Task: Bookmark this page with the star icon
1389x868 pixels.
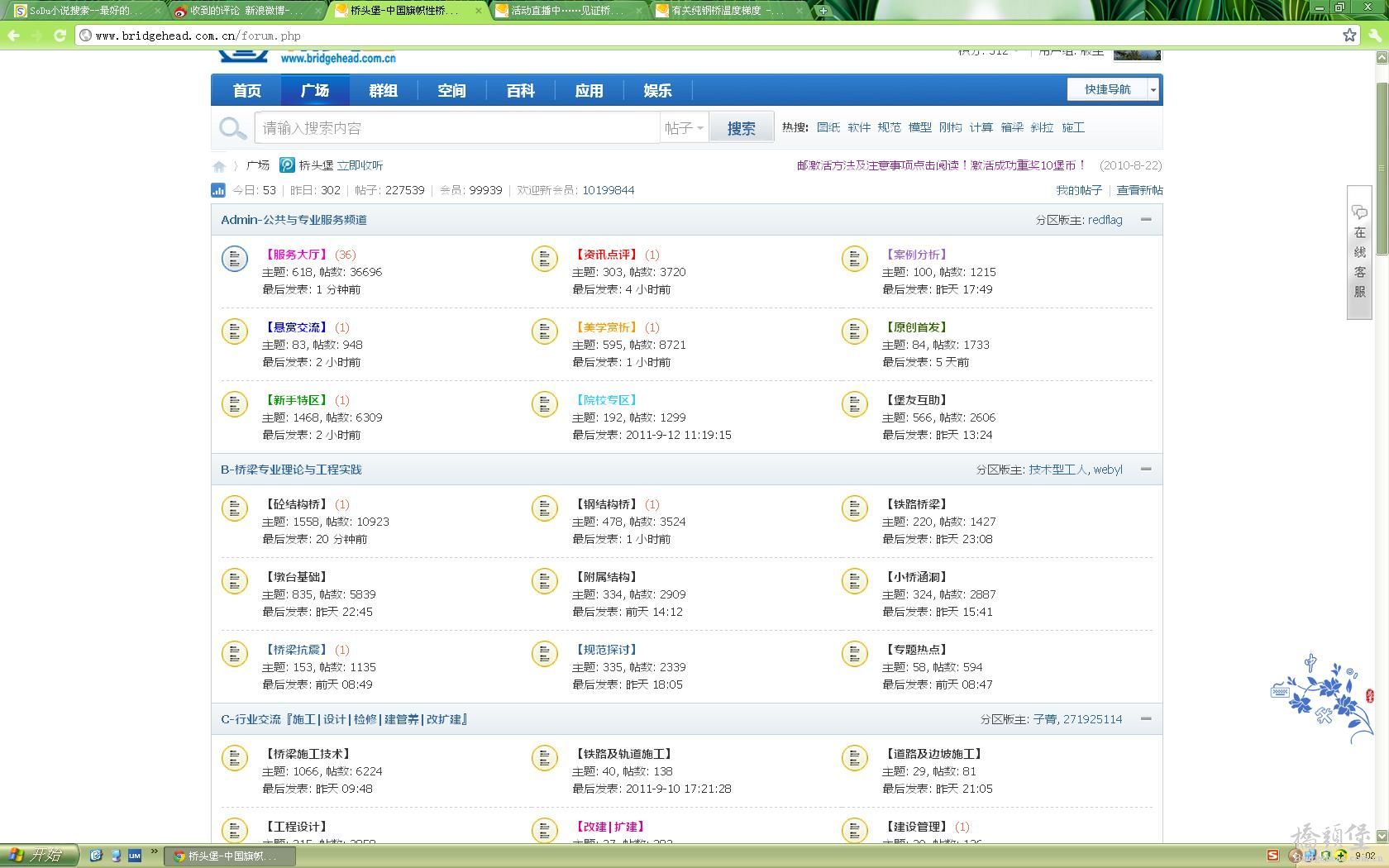Action: pos(1349,36)
